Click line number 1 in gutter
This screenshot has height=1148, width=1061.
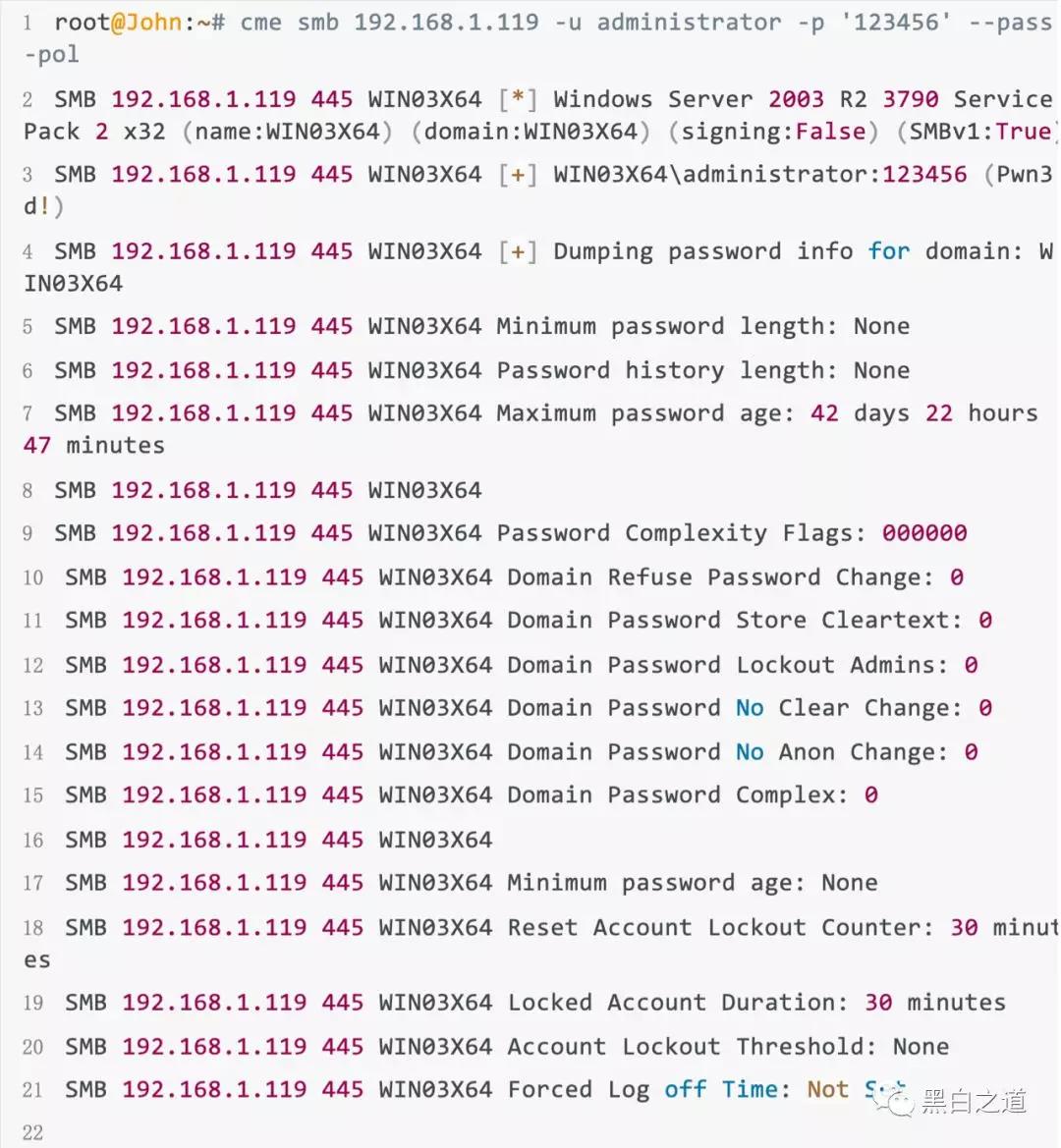point(28,23)
